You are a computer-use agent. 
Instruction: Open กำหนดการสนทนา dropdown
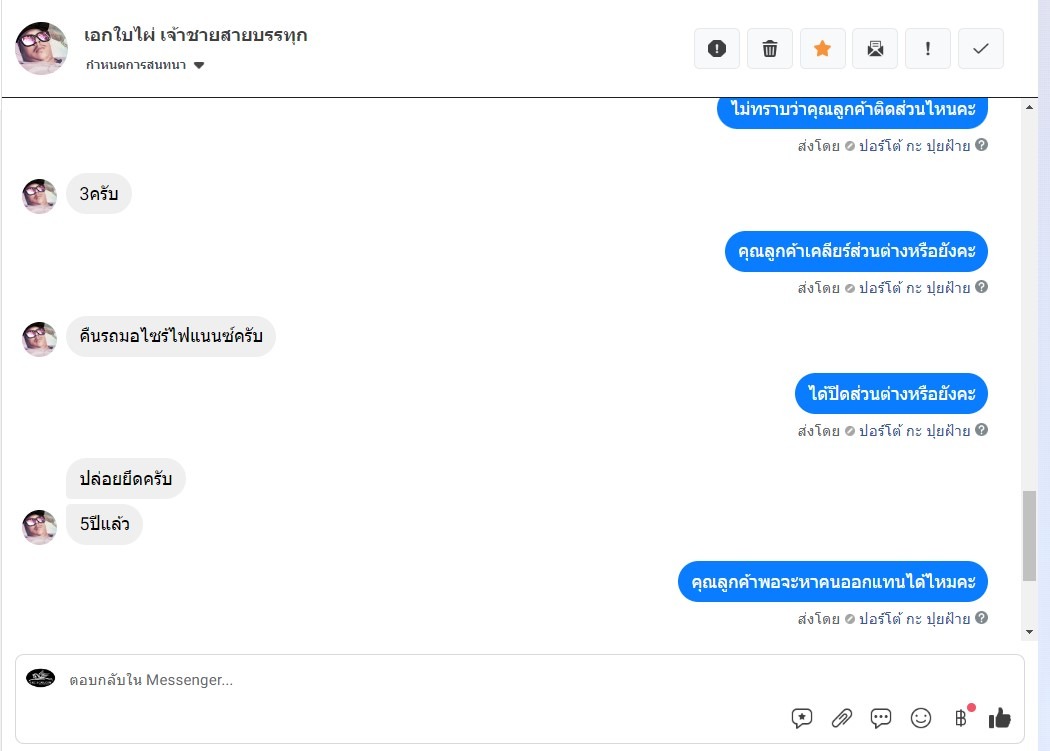[145, 65]
